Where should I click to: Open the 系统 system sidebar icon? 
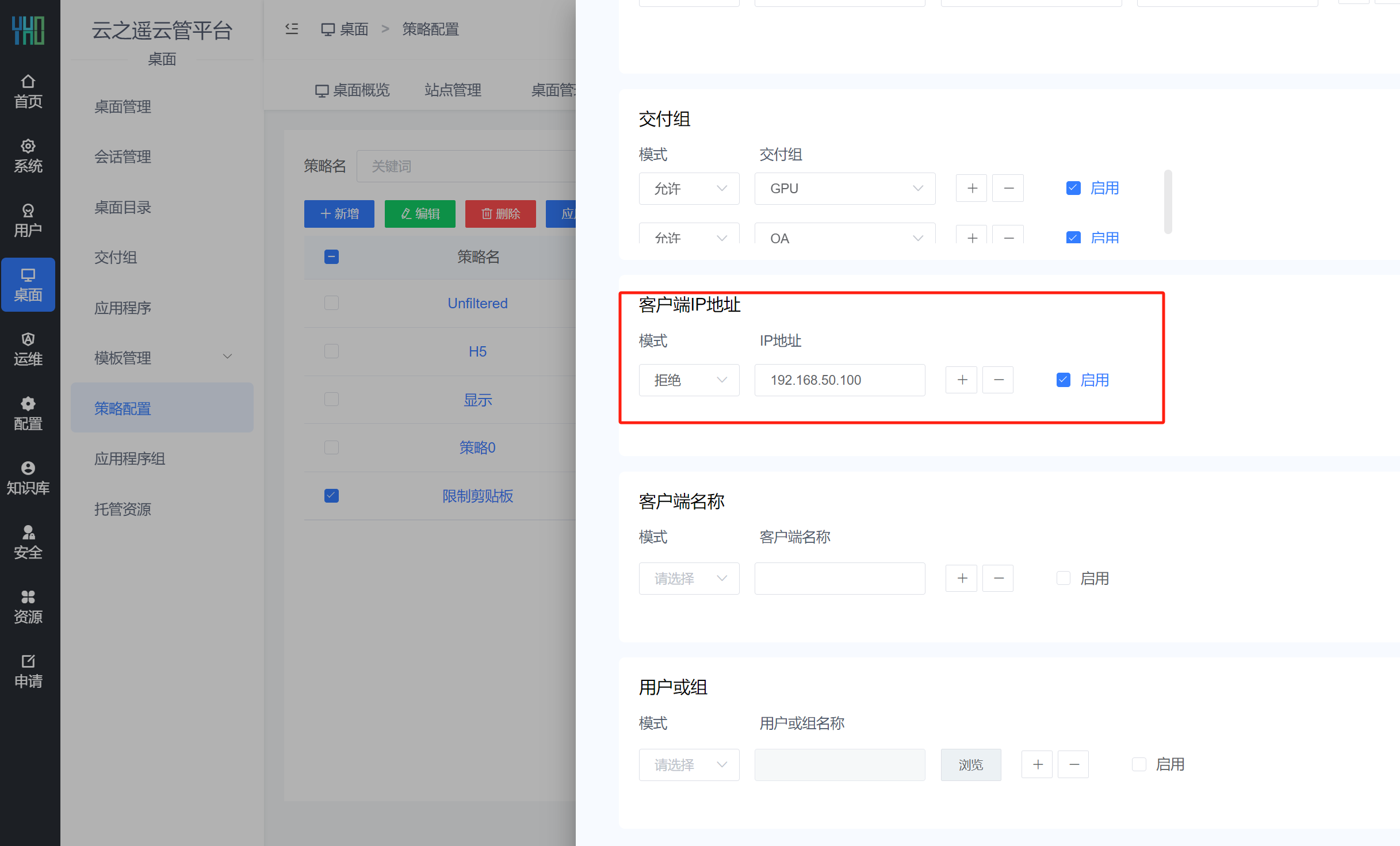pyautogui.click(x=28, y=156)
